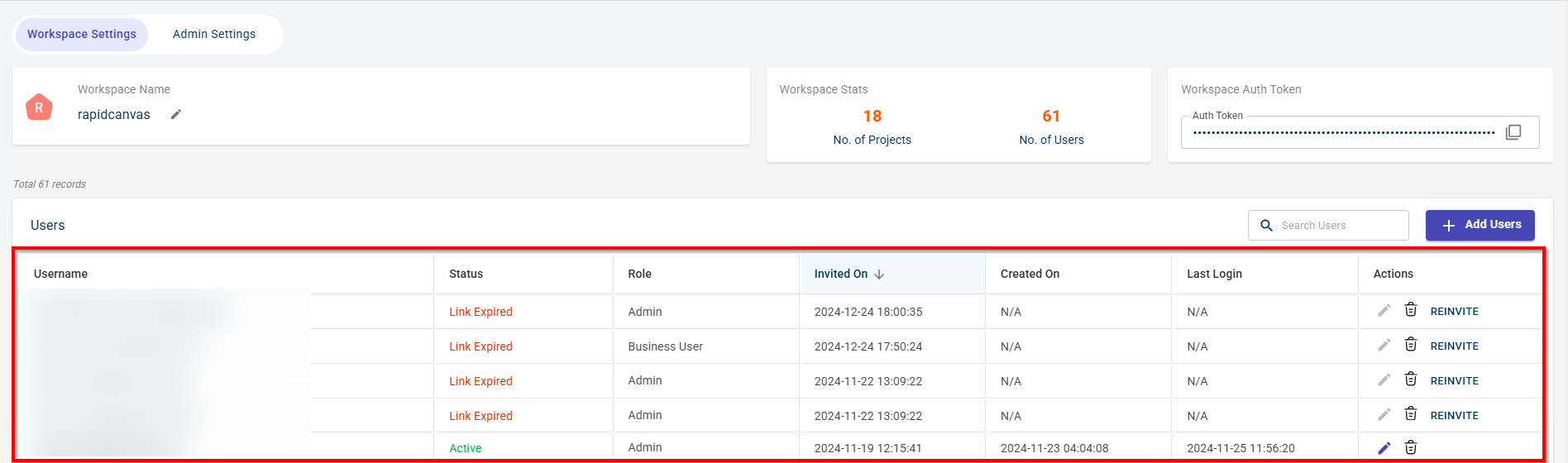Delete the user invited 2024-12-24 18:00:35
Image resolution: width=1568 pixels, height=463 pixels.
coord(1411,310)
